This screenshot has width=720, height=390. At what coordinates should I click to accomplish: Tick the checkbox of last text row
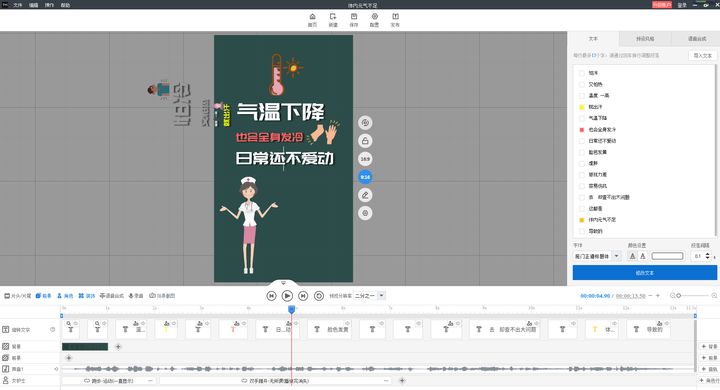(x=582, y=231)
